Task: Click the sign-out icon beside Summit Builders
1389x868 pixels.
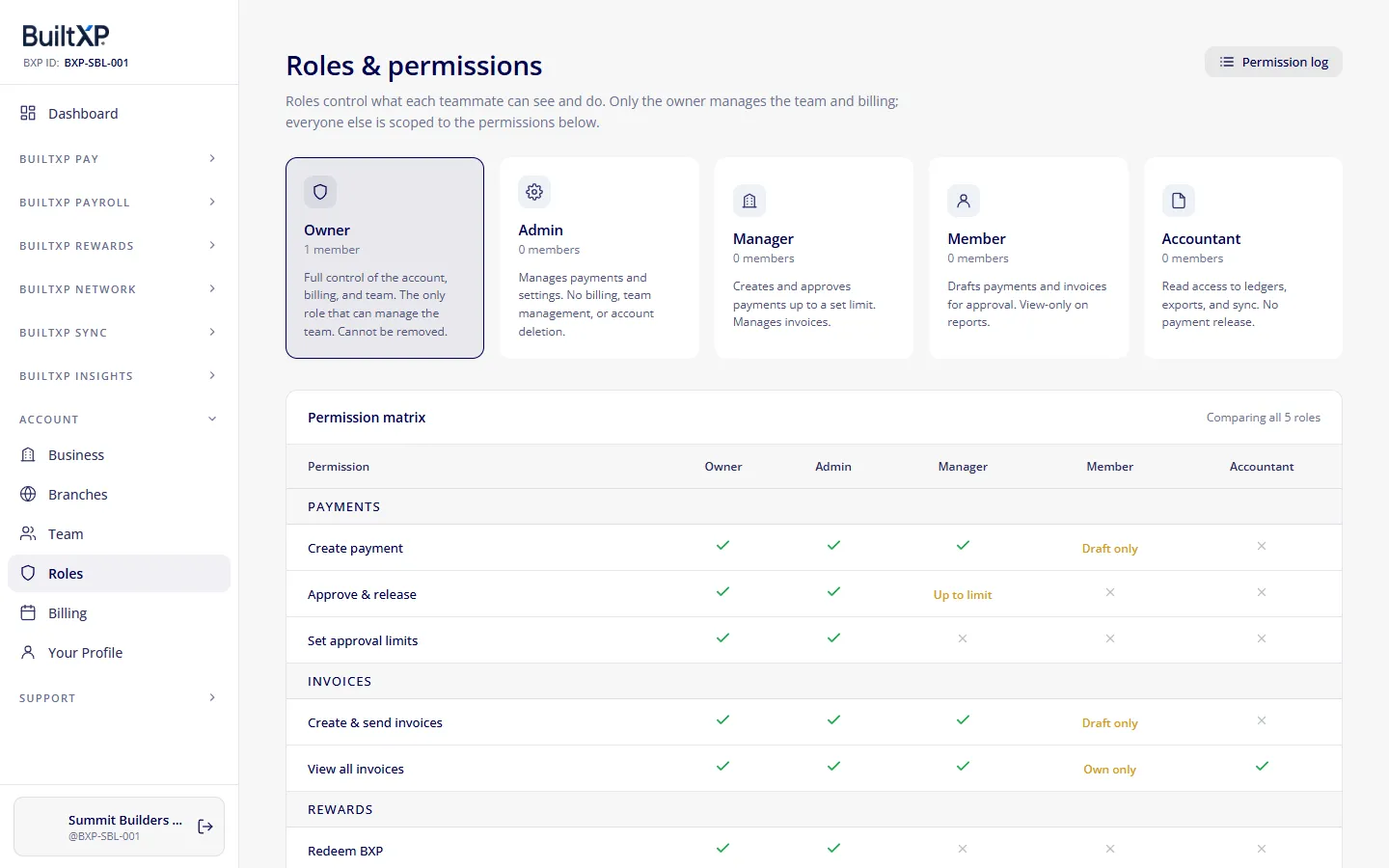Action: 205,827
